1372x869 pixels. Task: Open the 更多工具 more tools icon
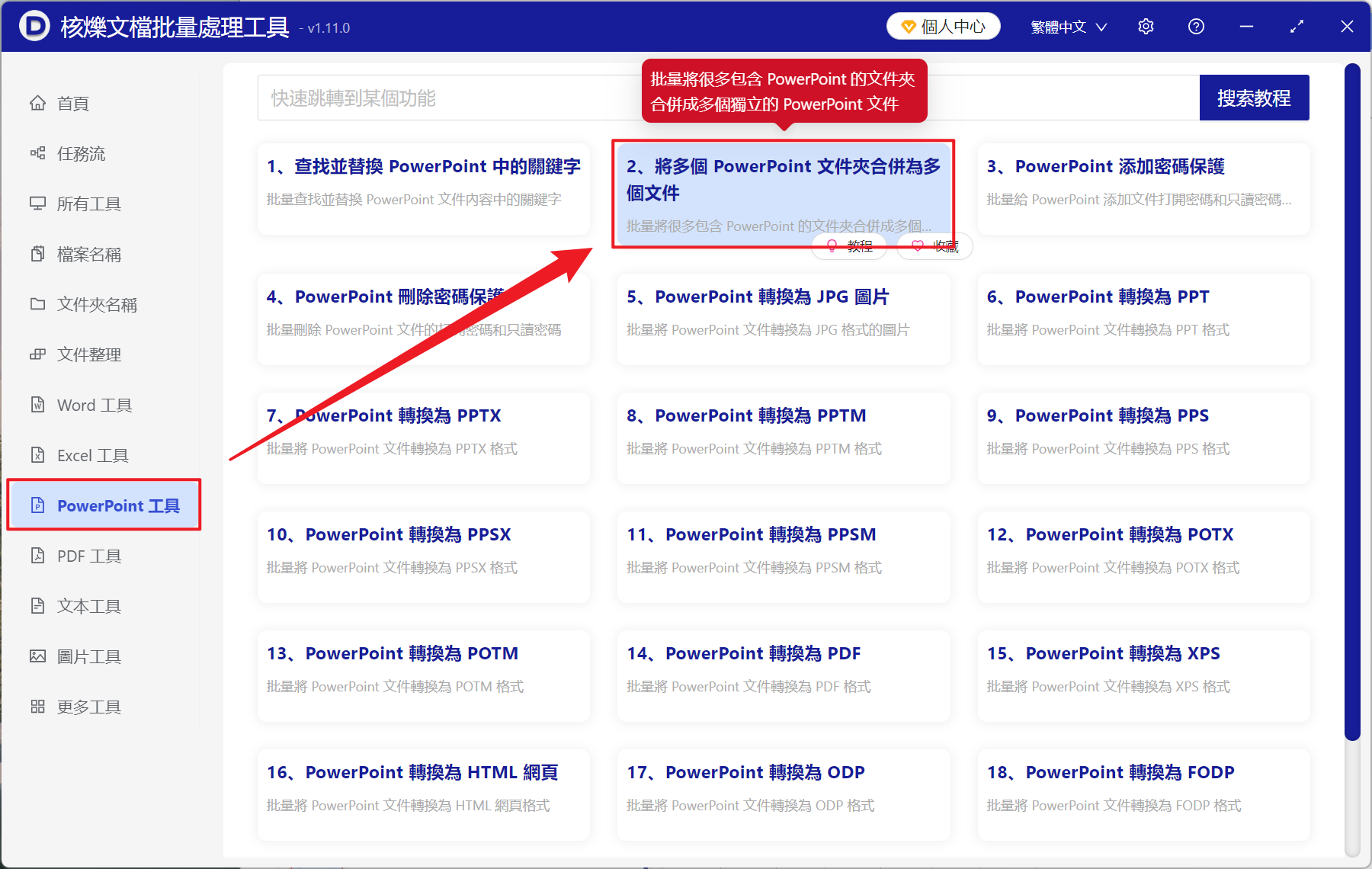[88, 706]
